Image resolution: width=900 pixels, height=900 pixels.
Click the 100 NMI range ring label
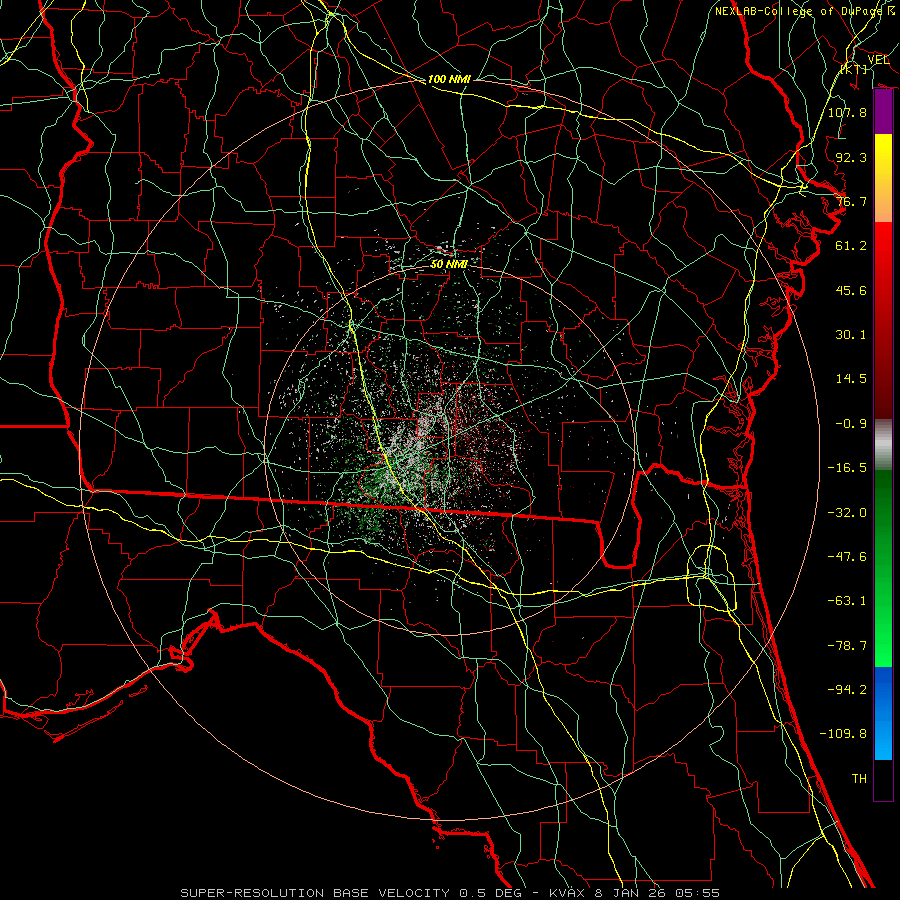click(x=449, y=79)
